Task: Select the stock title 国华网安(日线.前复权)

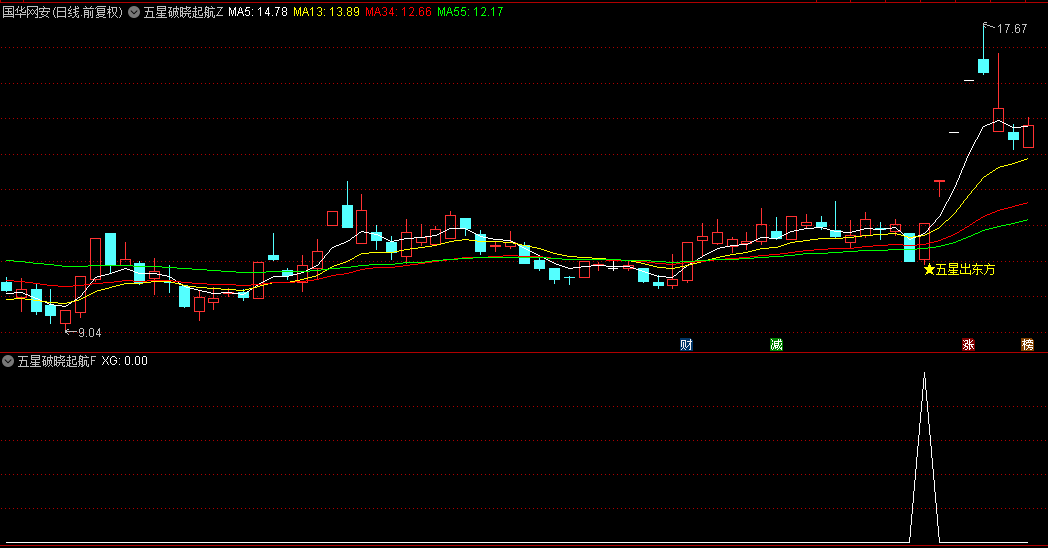Action: pyautogui.click(x=63, y=12)
